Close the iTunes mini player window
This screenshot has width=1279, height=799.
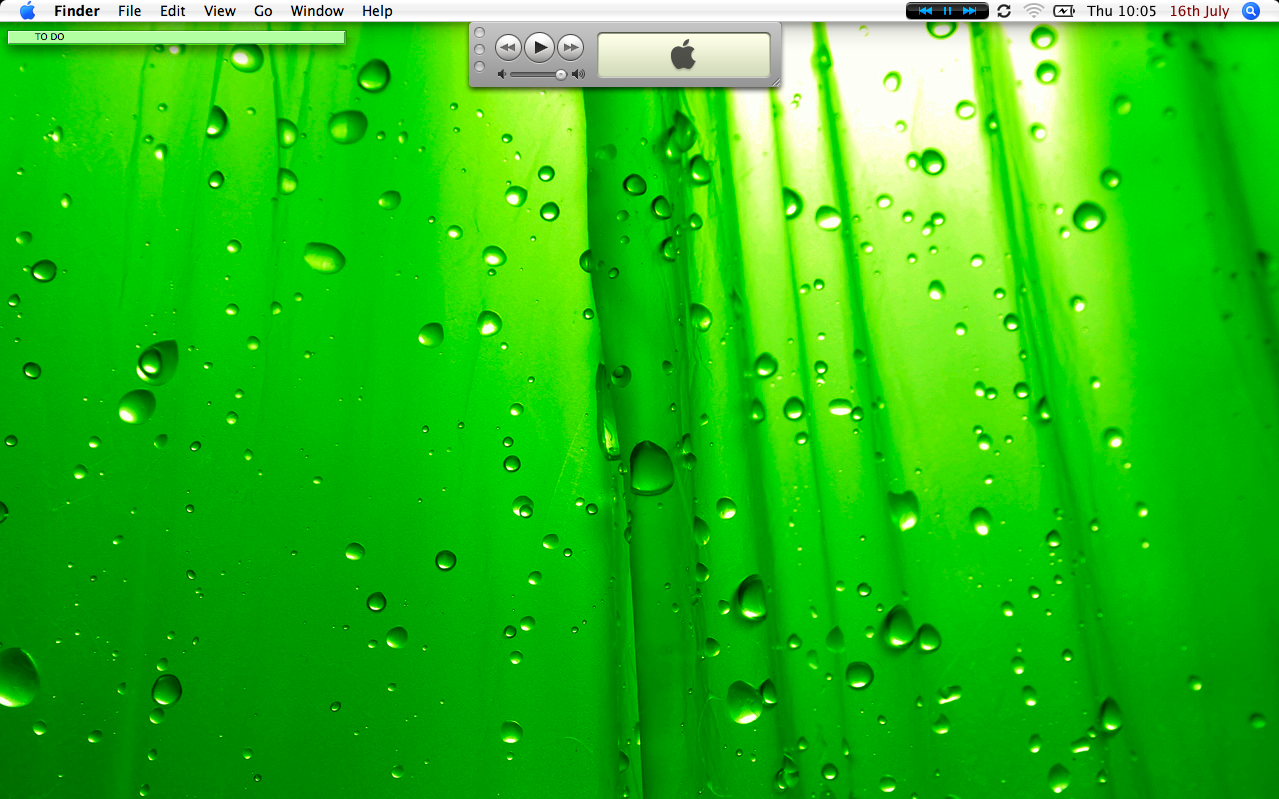coord(479,33)
